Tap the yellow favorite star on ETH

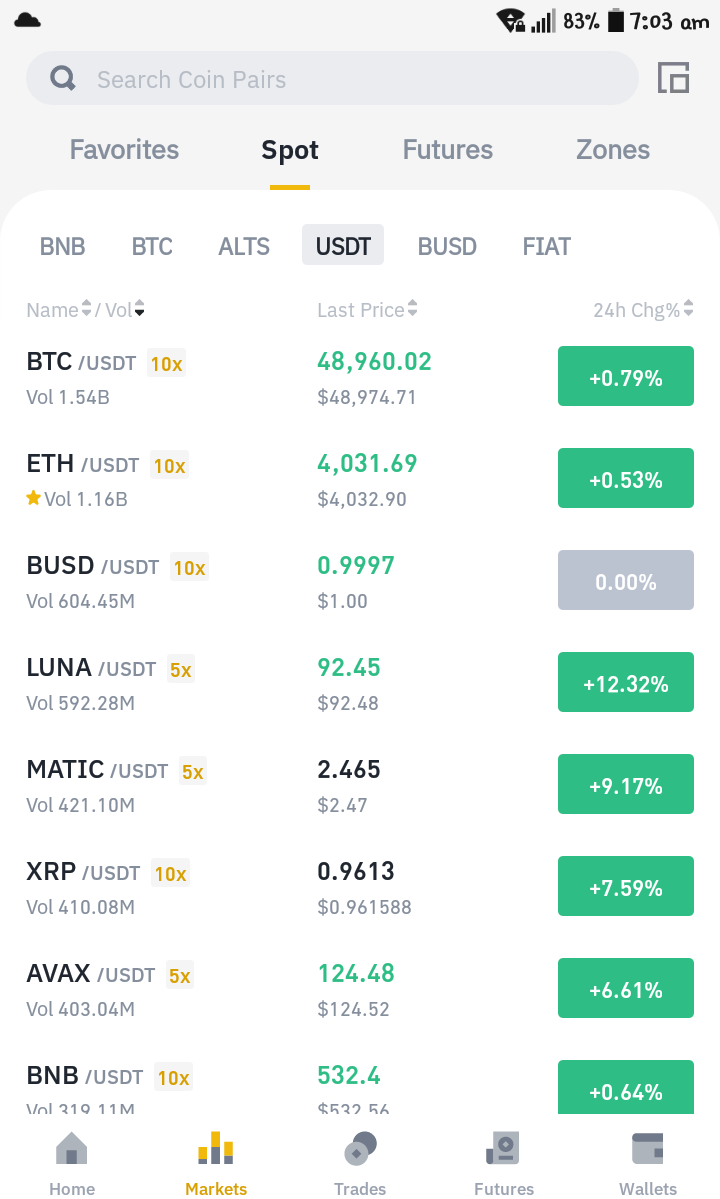click(x=33, y=499)
